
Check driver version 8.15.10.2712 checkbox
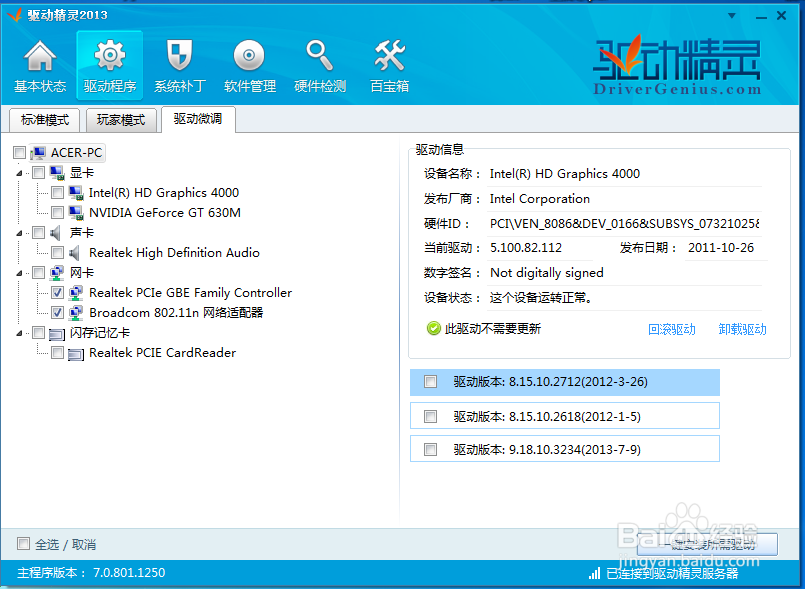click(430, 382)
